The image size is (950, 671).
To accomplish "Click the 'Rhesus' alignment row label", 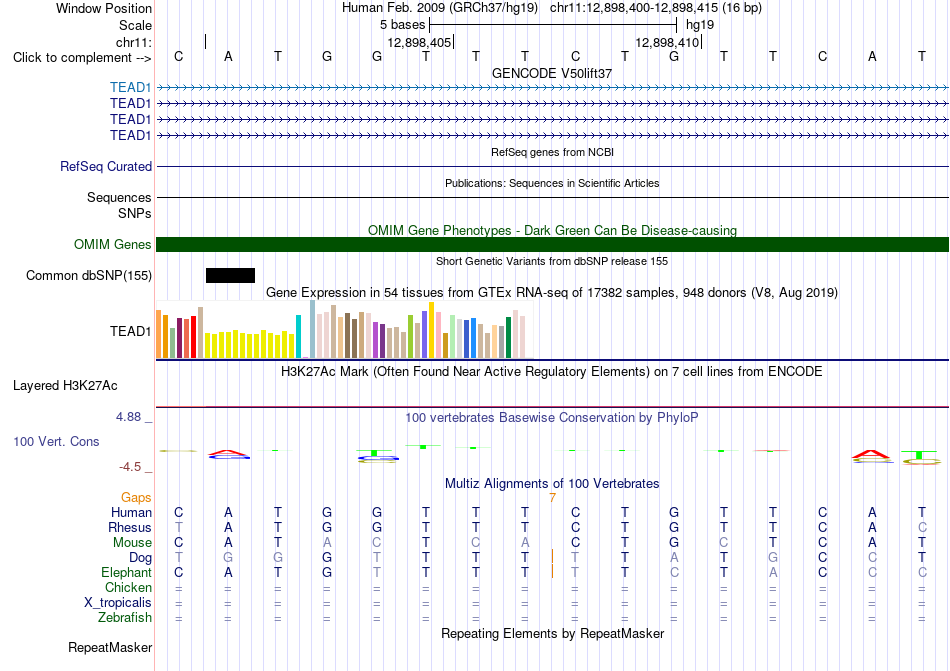I will [130, 528].
